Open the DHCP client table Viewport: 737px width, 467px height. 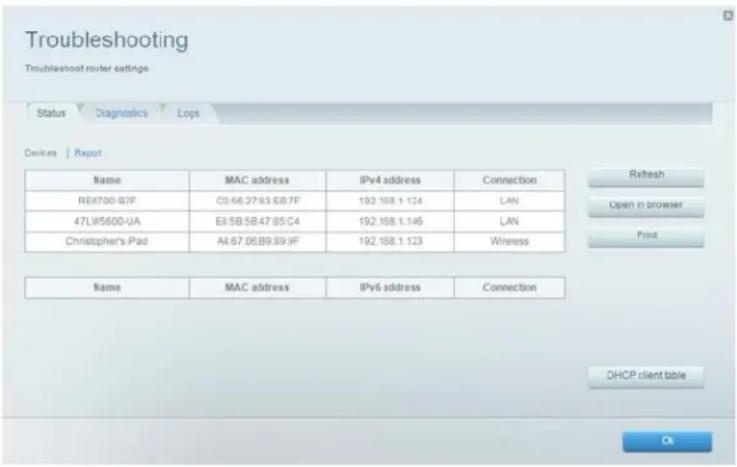(x=646, y=376)
